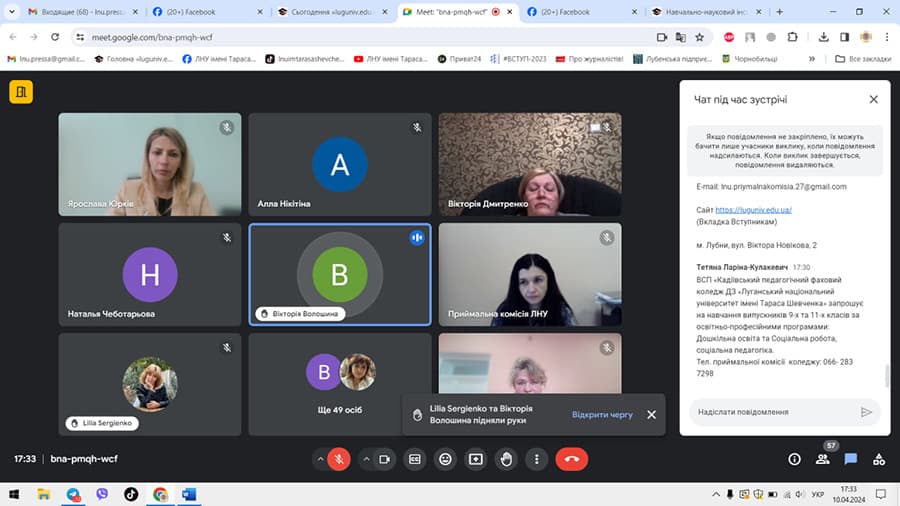Open the activities shapes icon

(x=879, y=459)
